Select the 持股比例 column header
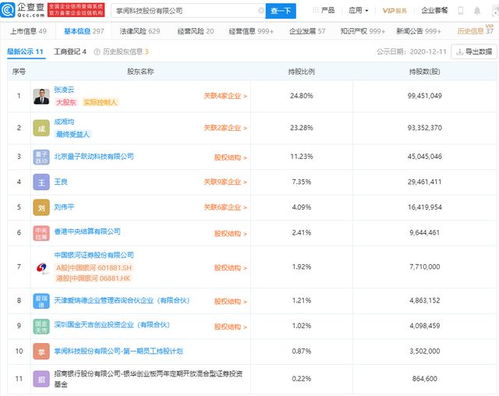Viewport: 499px width, 396px height. [x=302, y=71]
